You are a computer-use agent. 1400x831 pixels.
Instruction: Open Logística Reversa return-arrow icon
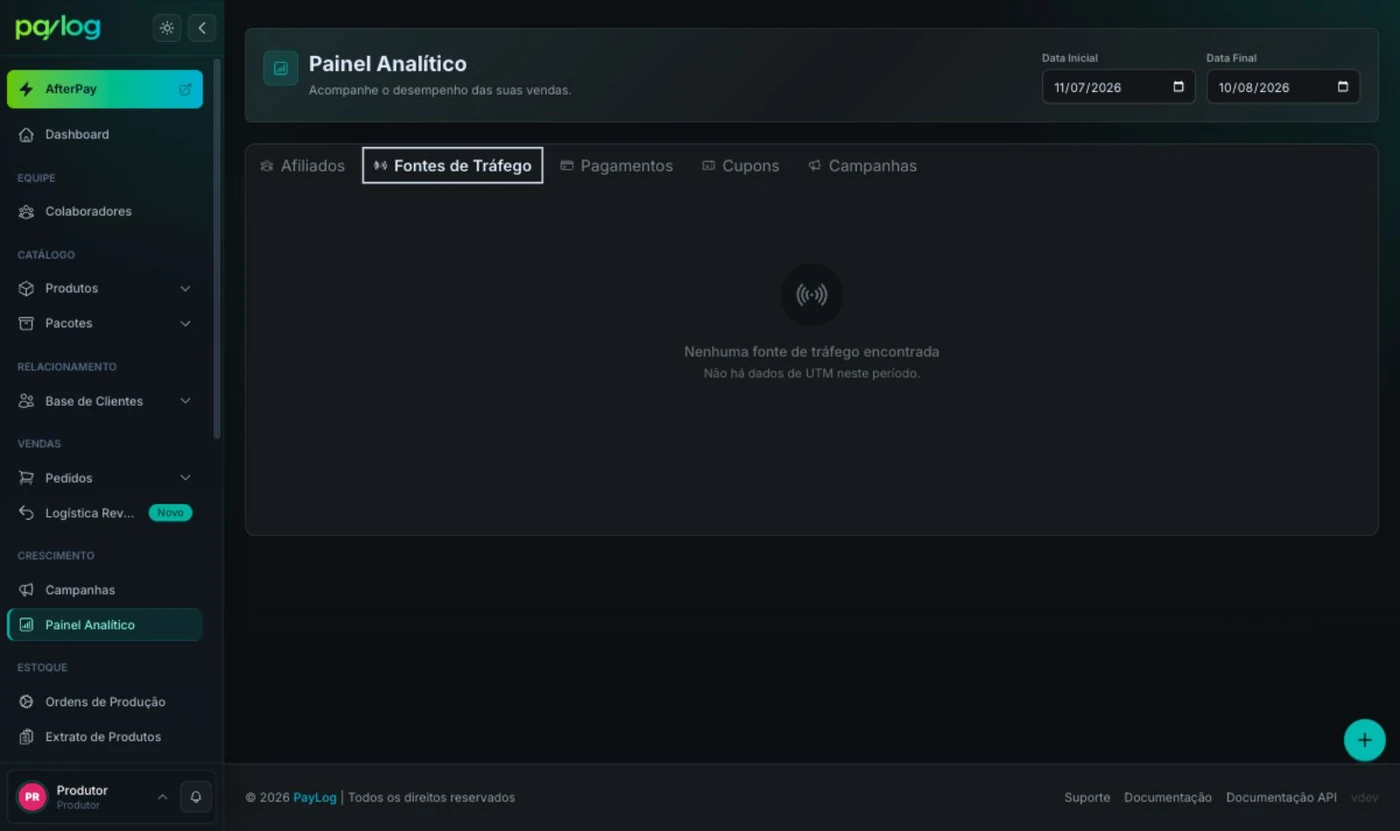(x=26, y=513)
